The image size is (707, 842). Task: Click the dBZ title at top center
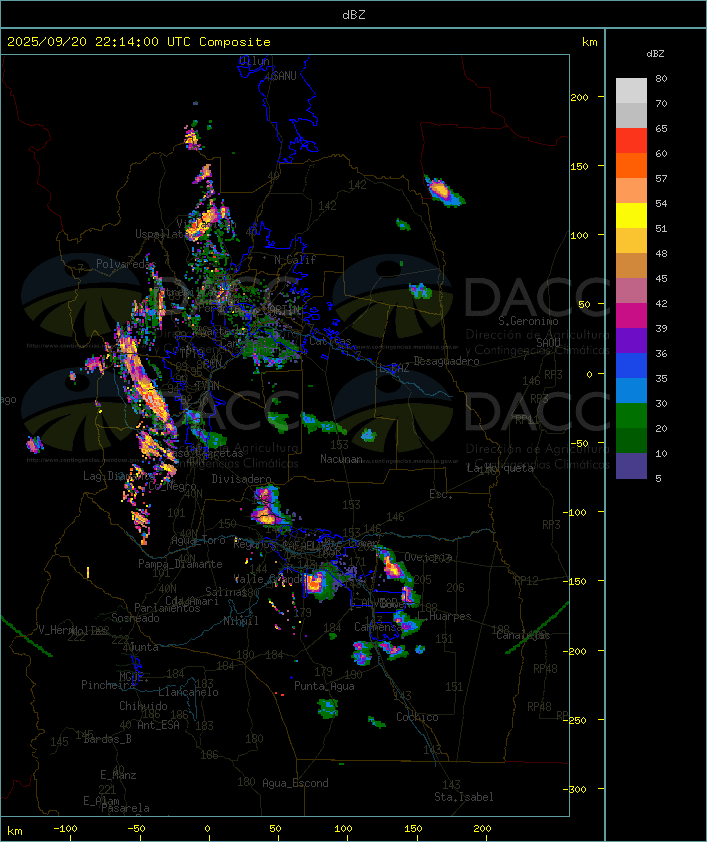pos(354,15)
